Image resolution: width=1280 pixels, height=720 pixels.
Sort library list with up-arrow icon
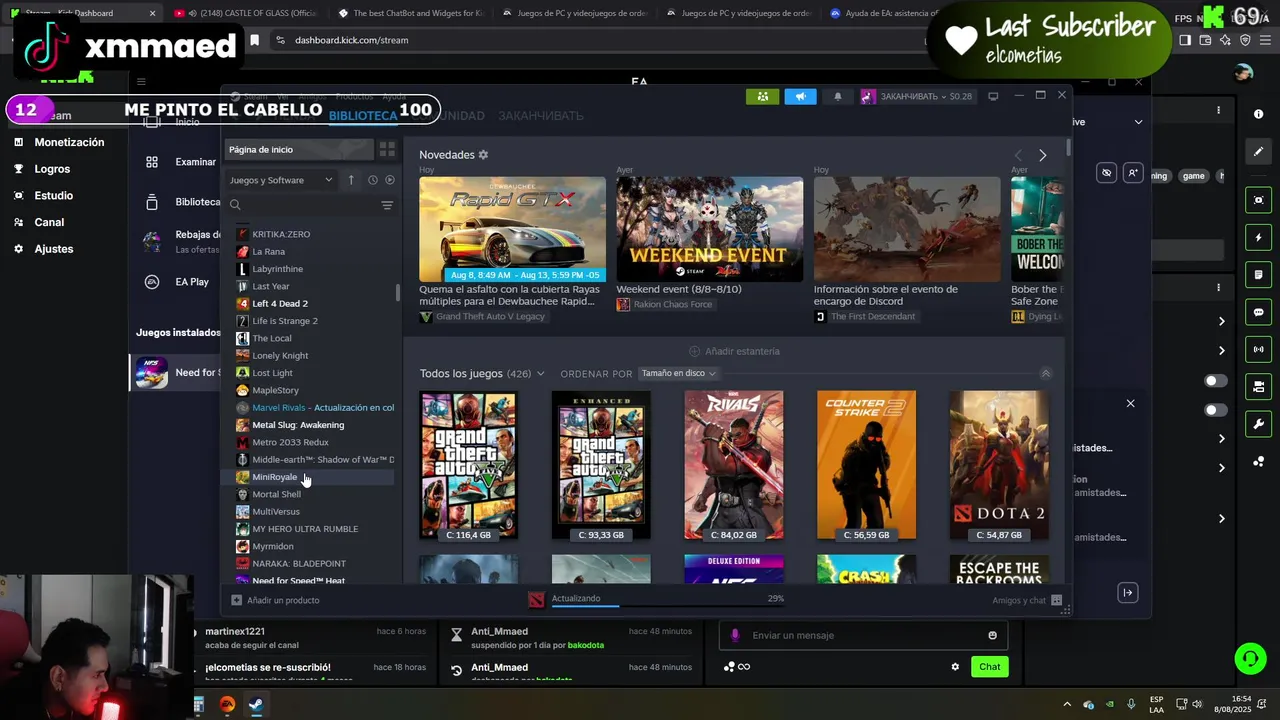click(351, 180)
